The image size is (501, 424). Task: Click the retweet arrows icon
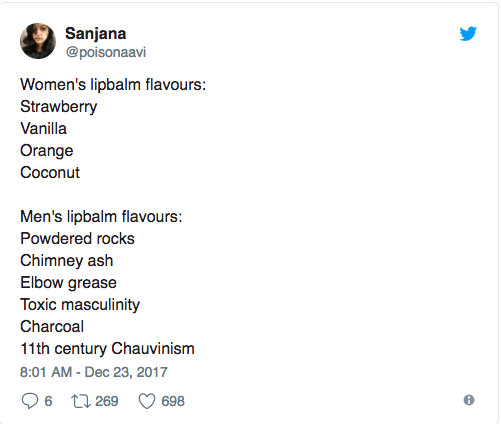81,401
